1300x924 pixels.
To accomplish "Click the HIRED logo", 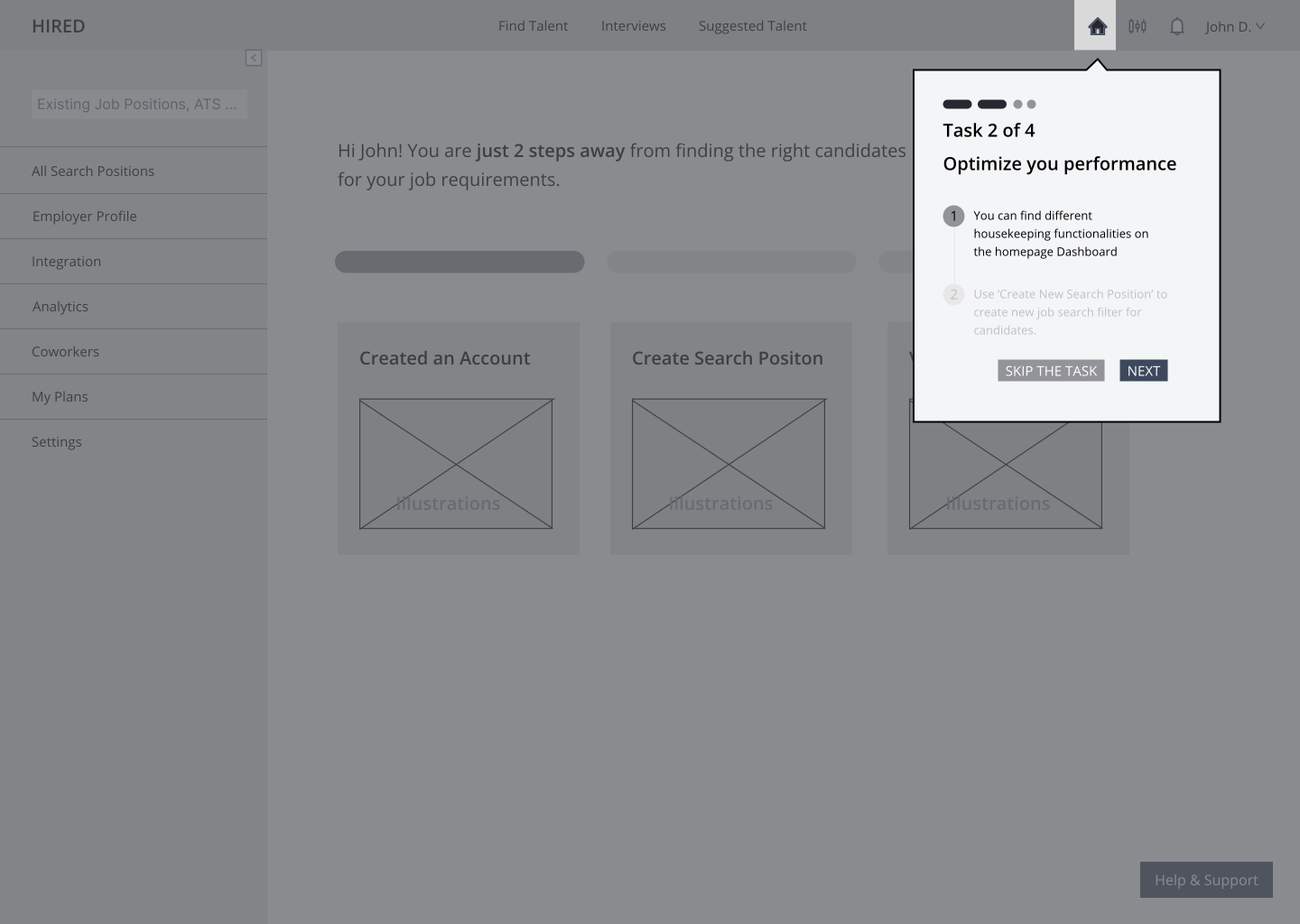I will click(58, 25).
